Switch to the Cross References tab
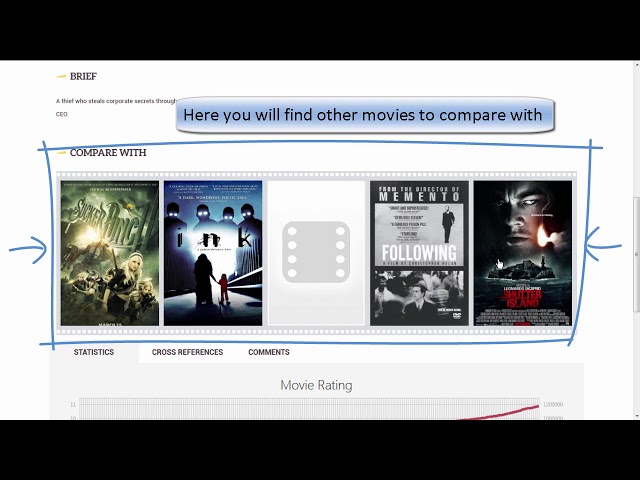 [187, 352]
